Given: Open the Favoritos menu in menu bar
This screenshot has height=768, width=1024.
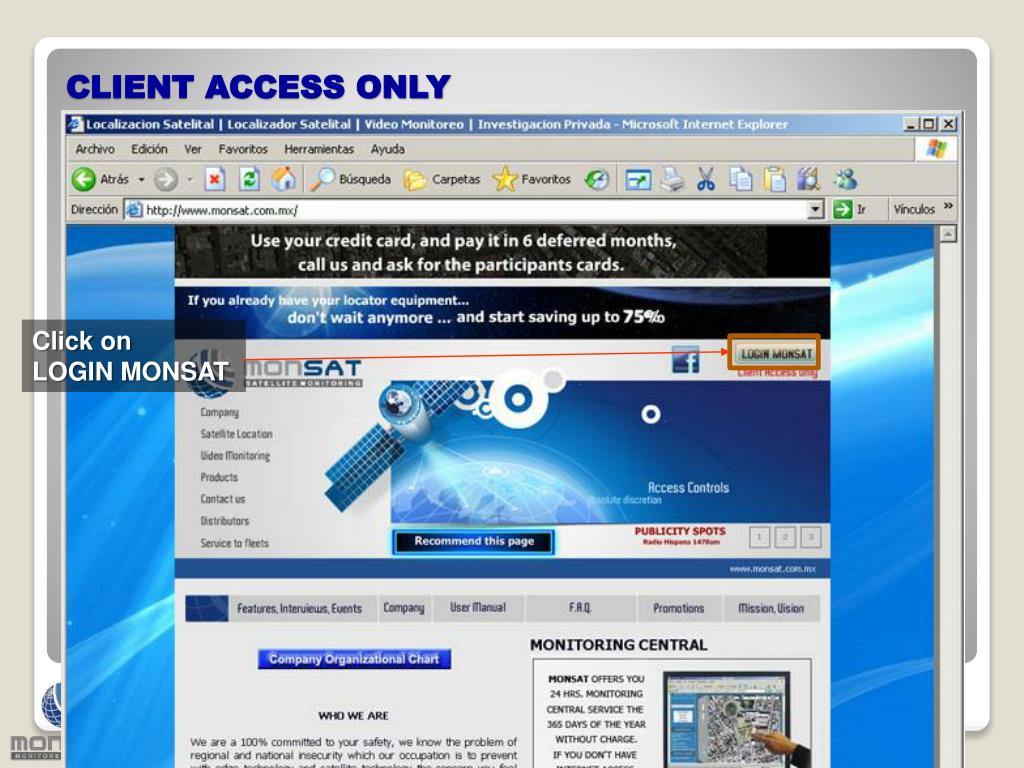Looking at the screenshot, I should (243, 149).
